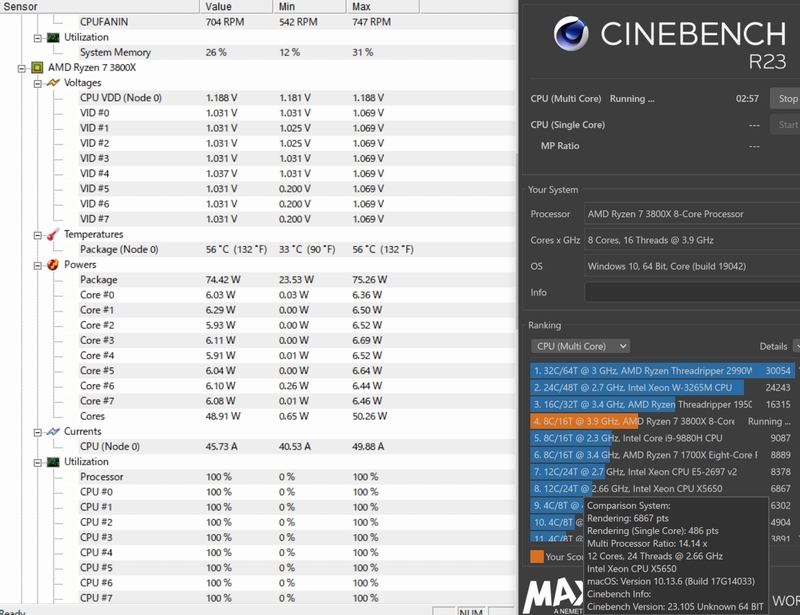Viewport: 800px width, 615px height.
Task: Click the AMD Ryzen 7 3800X chip icon
Action: coord(38,68)
